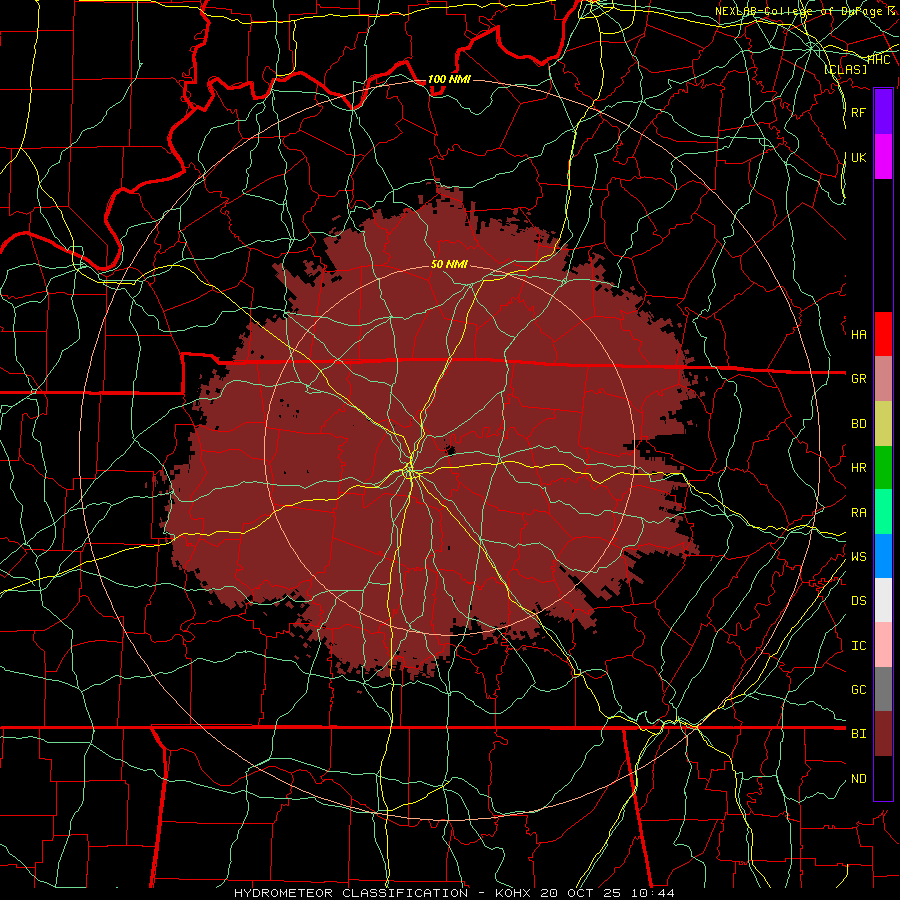Click the dark red BI swatch
Screen dimensions: 900x900
pos(883,734)
